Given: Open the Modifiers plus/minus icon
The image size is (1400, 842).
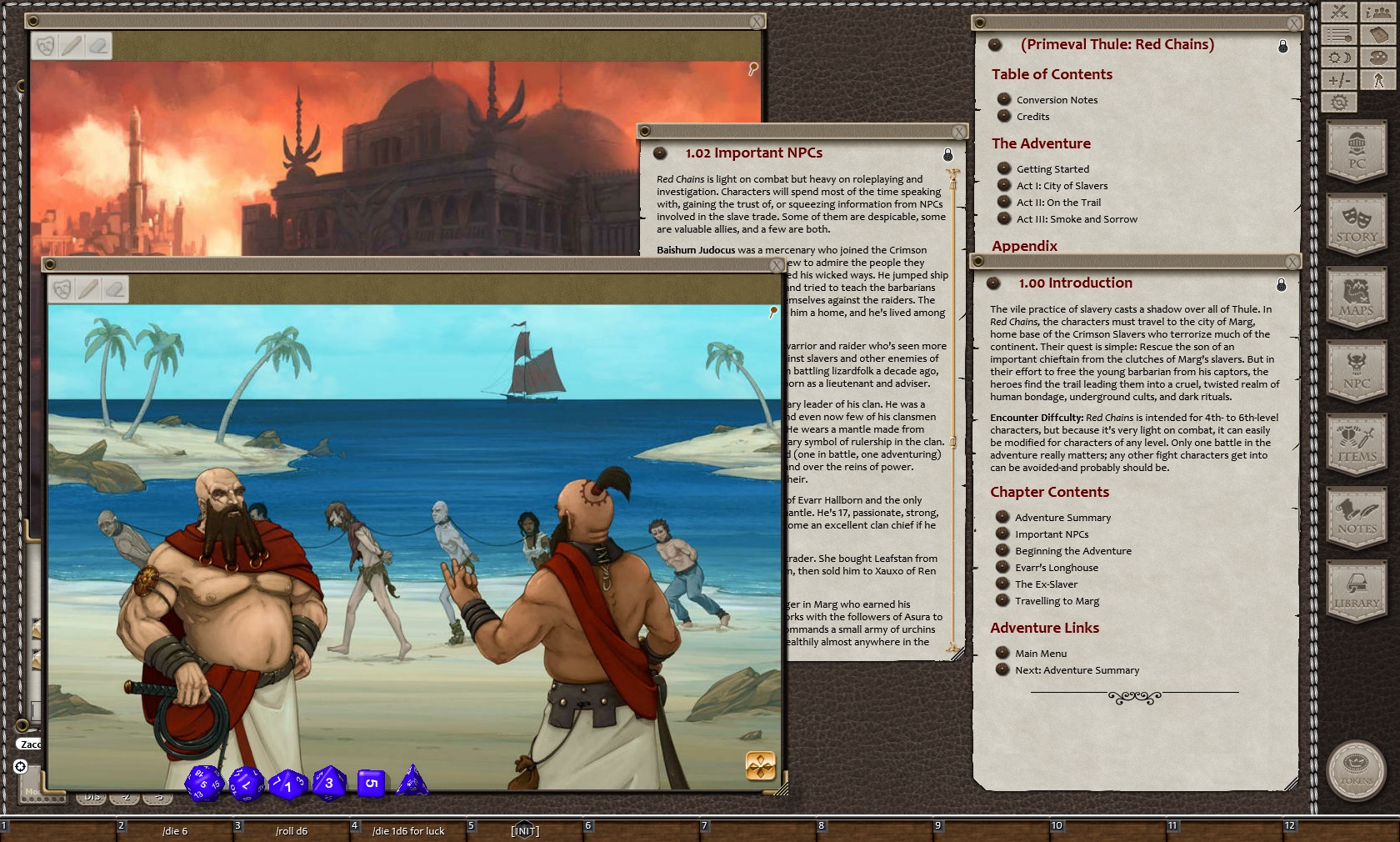Looking at the screenshot, I should click(1340, 80).
